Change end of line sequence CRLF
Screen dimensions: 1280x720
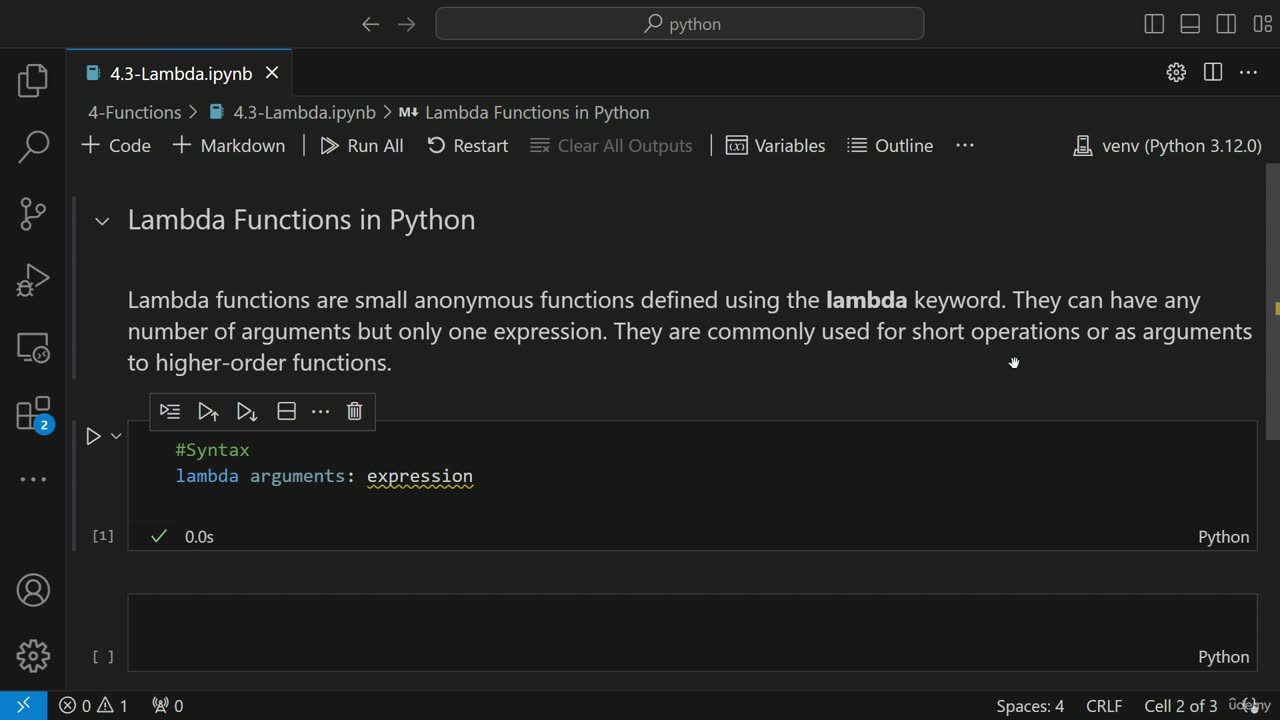pyautogui.click(x=1104, y=705)
